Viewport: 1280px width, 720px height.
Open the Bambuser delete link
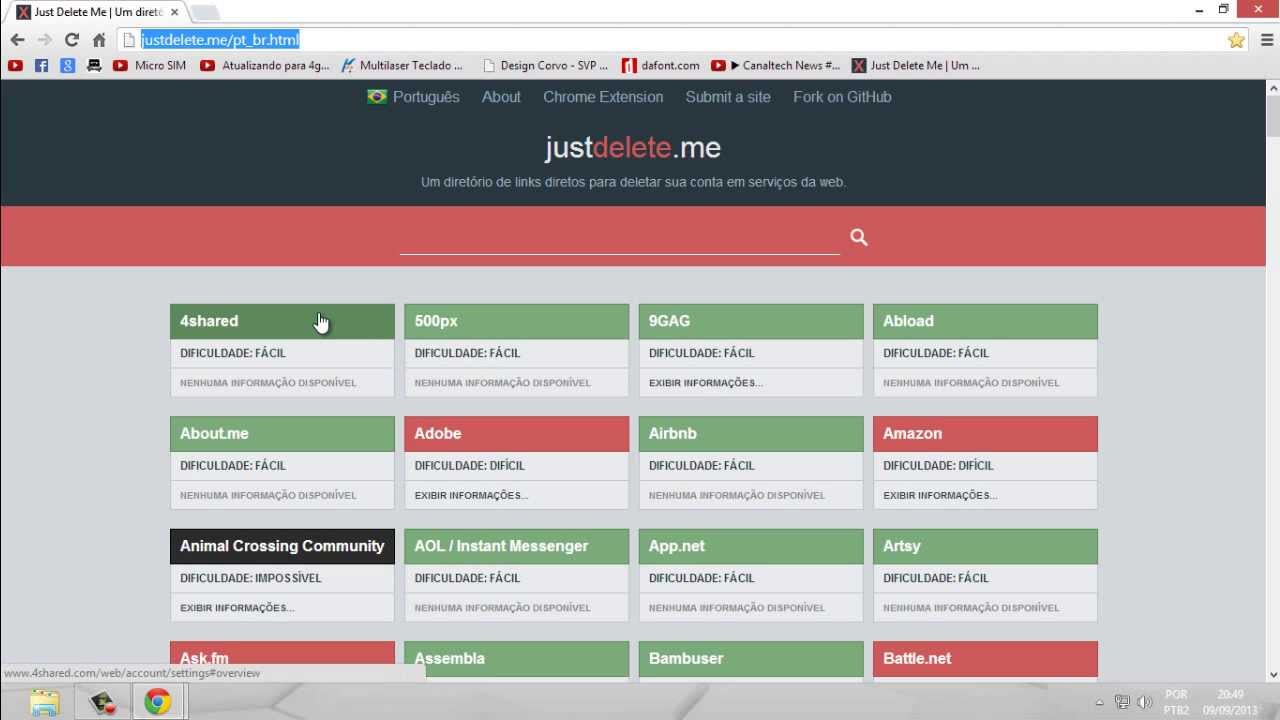pyautogui.click(x=751, y=659)
